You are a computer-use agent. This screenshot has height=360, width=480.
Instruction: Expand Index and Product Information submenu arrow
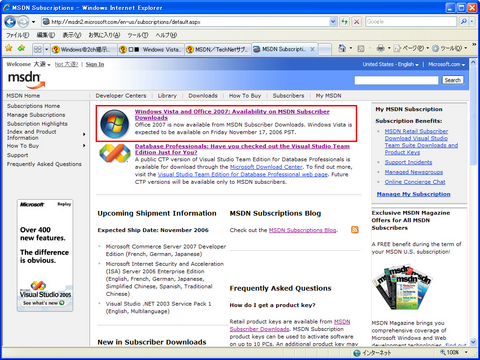(x=84, y=134)
